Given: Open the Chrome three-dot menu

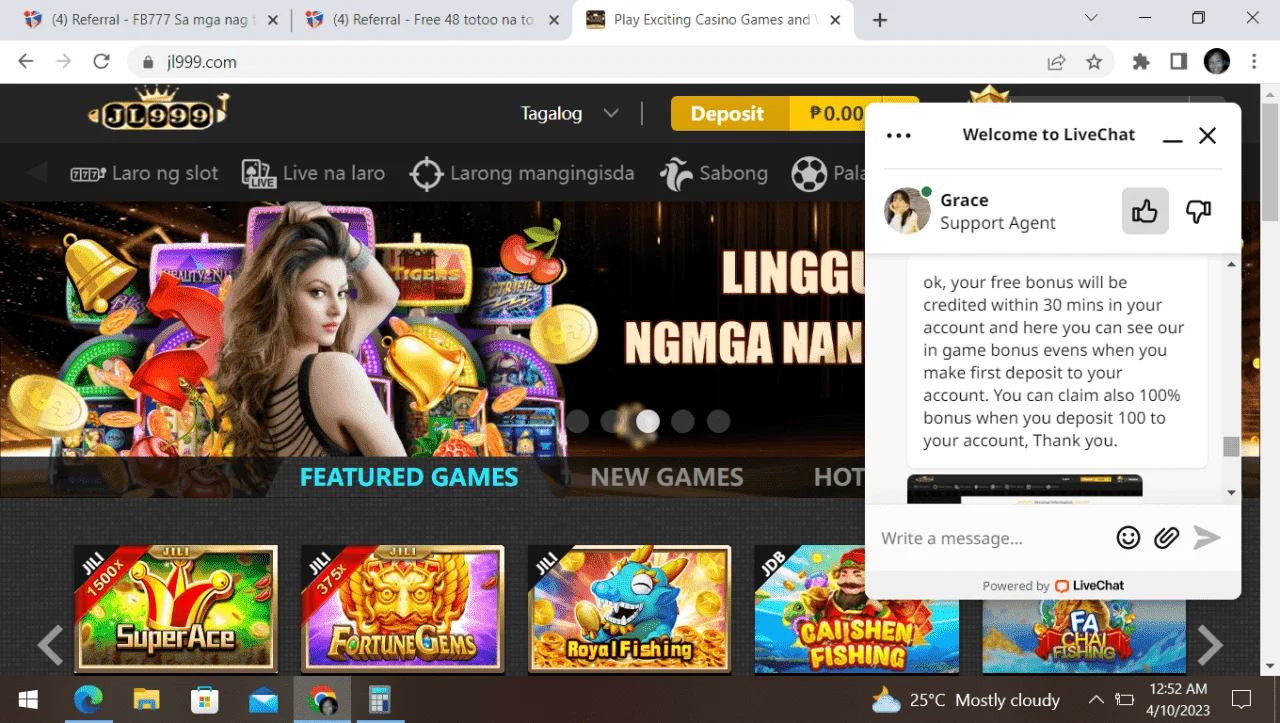Looking at the screenshot, I should pyautogui.click(x=1254, y=62).
